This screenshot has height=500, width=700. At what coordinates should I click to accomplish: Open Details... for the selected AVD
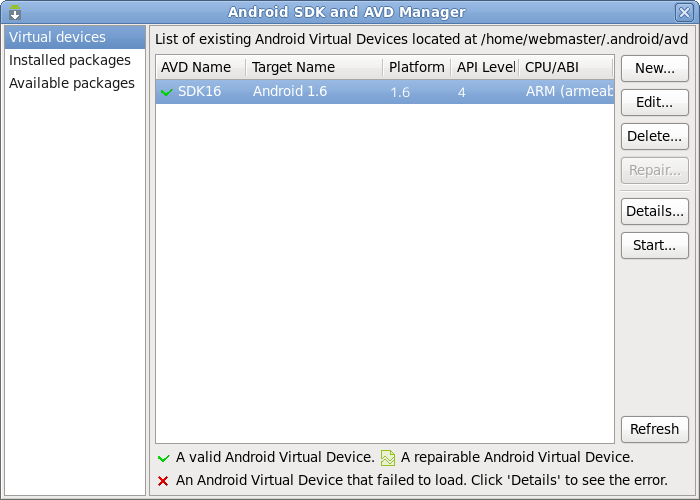point(654,211)
